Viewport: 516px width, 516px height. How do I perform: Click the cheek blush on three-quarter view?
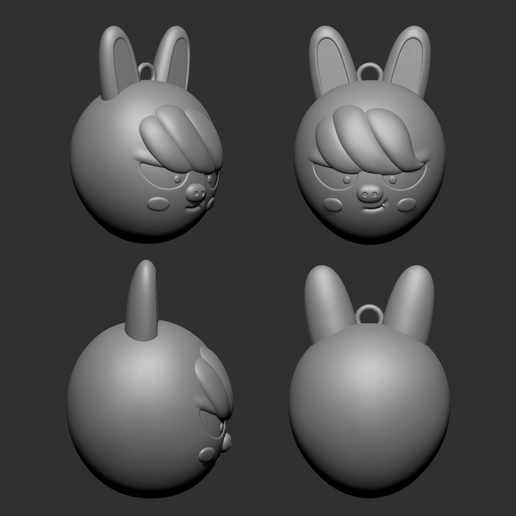pyautogui.click(x=157, y=204)
